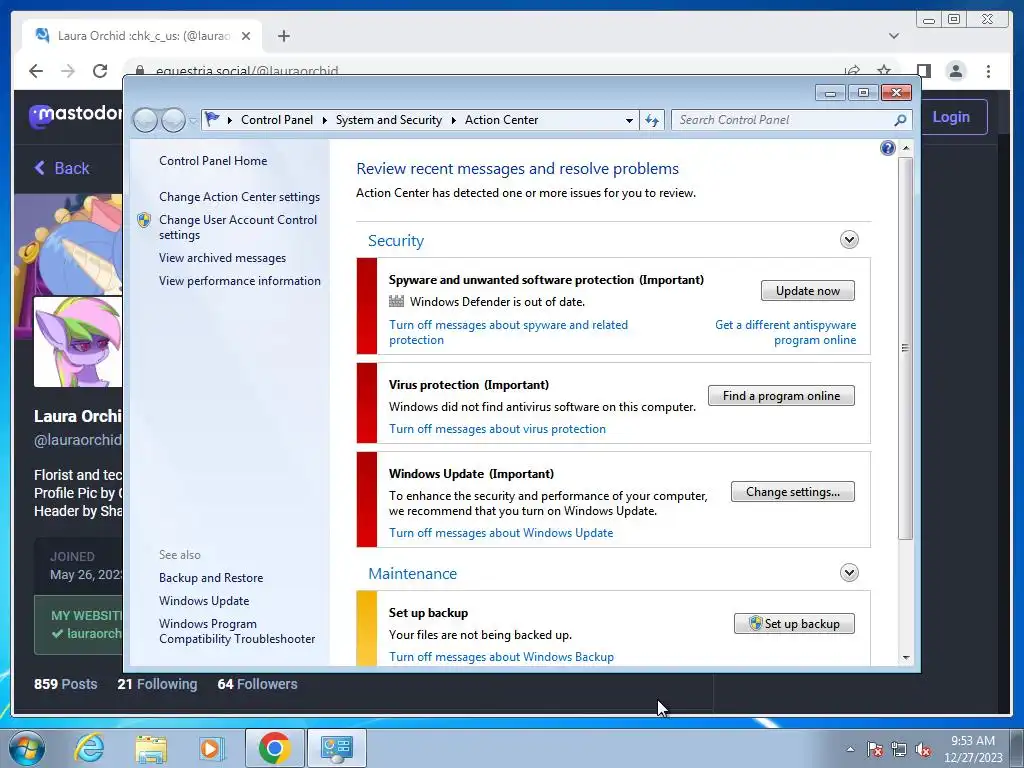This screenshot has height=768, width=1024.
Task: Open a new Chrome tab
Action: coord(283,36)
